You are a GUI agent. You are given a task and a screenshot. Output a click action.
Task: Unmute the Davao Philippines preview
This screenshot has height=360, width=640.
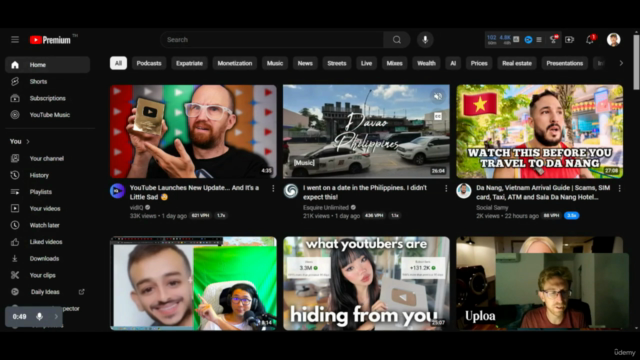tap(438, 96)
